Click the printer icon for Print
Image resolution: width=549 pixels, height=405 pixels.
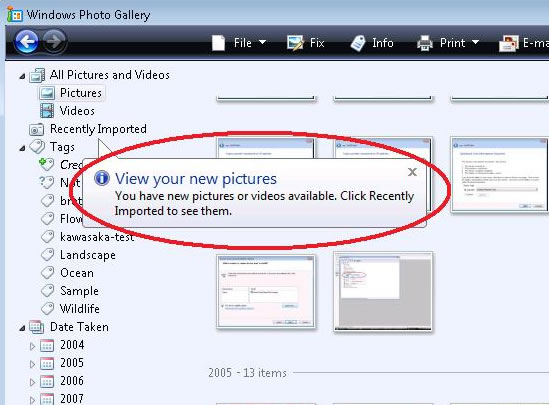pos(425,43)
